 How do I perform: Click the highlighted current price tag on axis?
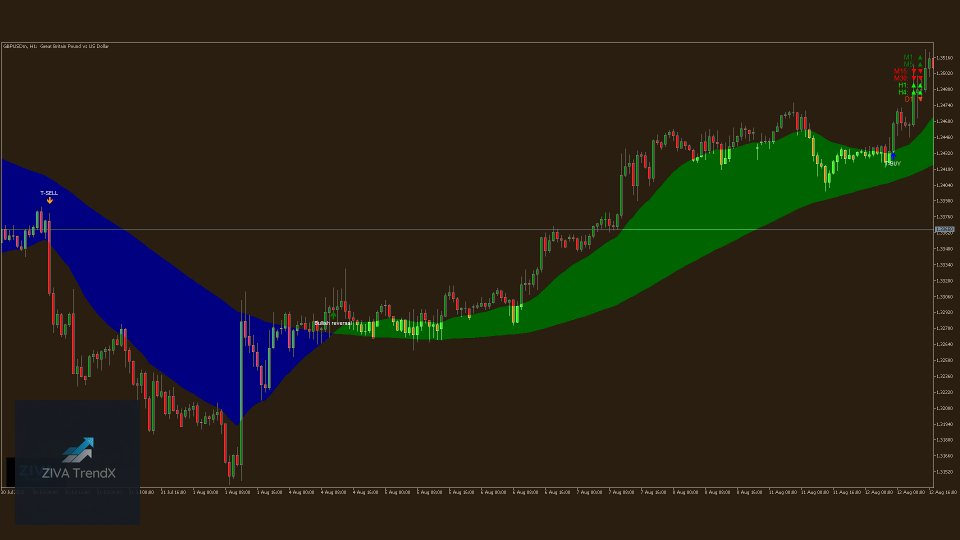tap(945, 230)
